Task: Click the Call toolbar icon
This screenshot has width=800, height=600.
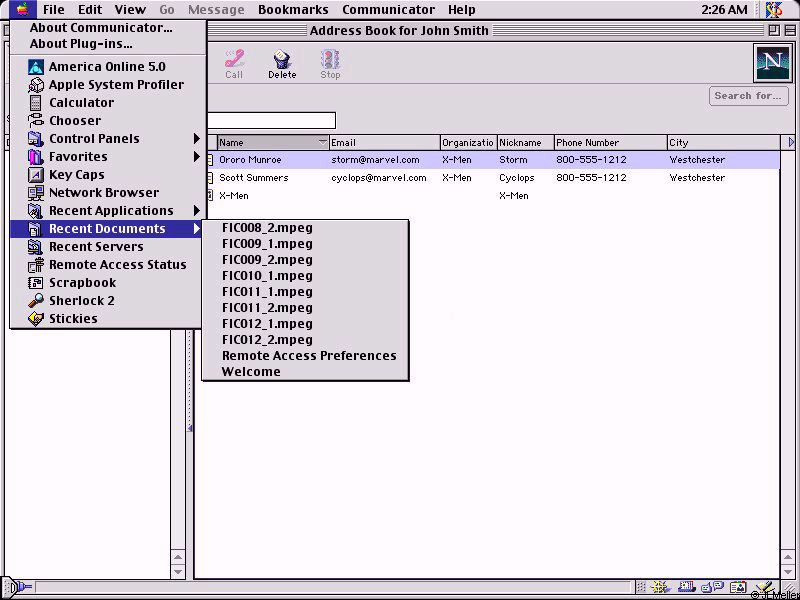Action: [x=234, y=64]
